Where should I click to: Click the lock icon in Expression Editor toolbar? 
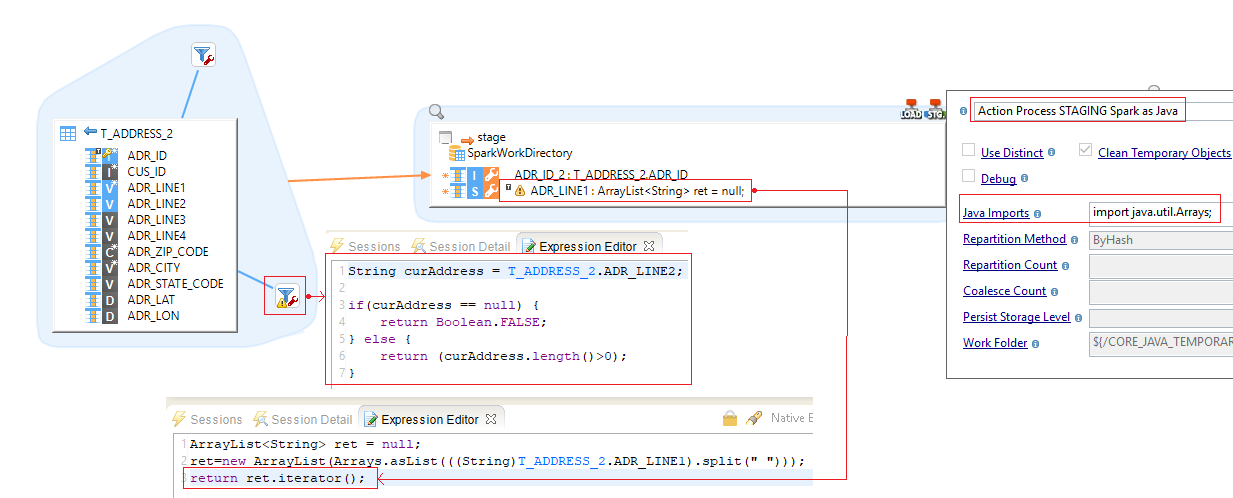click(x=730, y=419)
